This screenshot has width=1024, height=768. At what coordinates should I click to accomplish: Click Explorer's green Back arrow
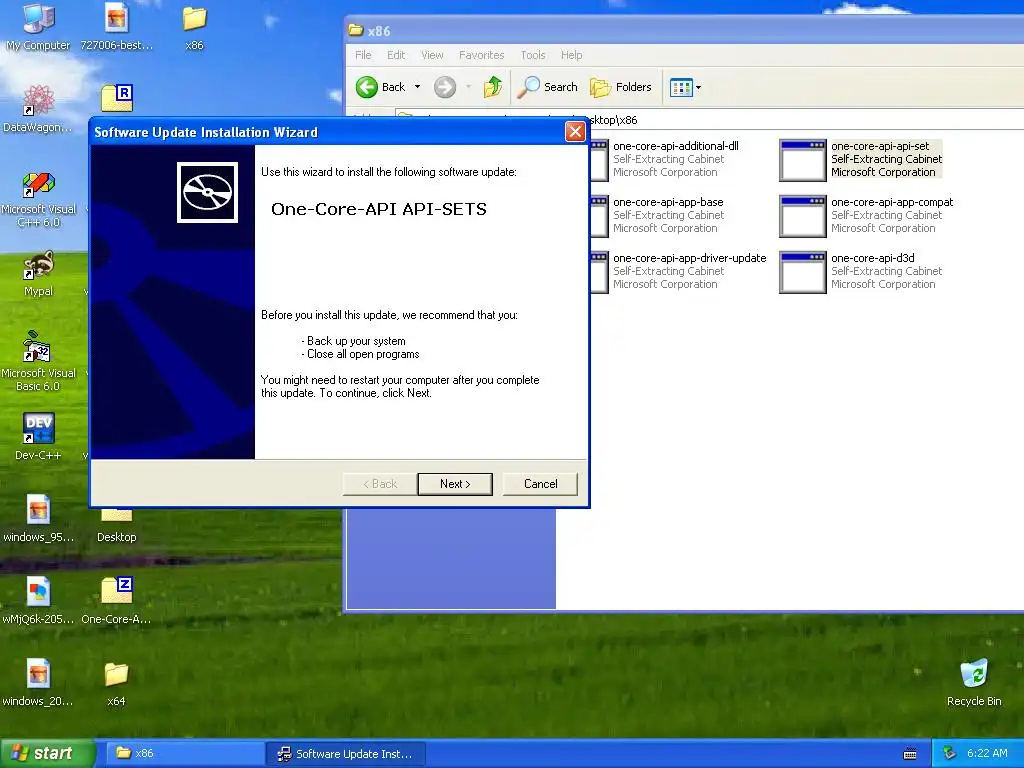367,87
